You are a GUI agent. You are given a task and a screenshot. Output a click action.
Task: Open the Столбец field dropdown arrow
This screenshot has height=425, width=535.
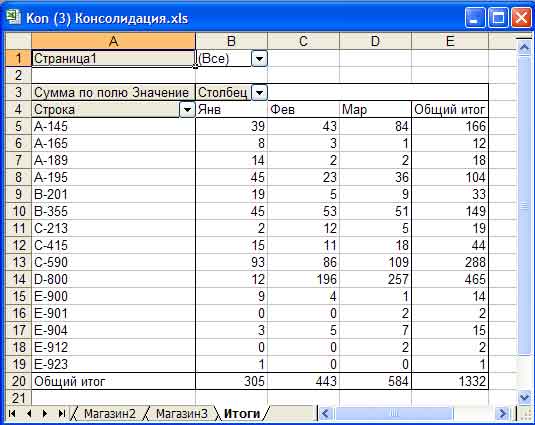[259, 92]
